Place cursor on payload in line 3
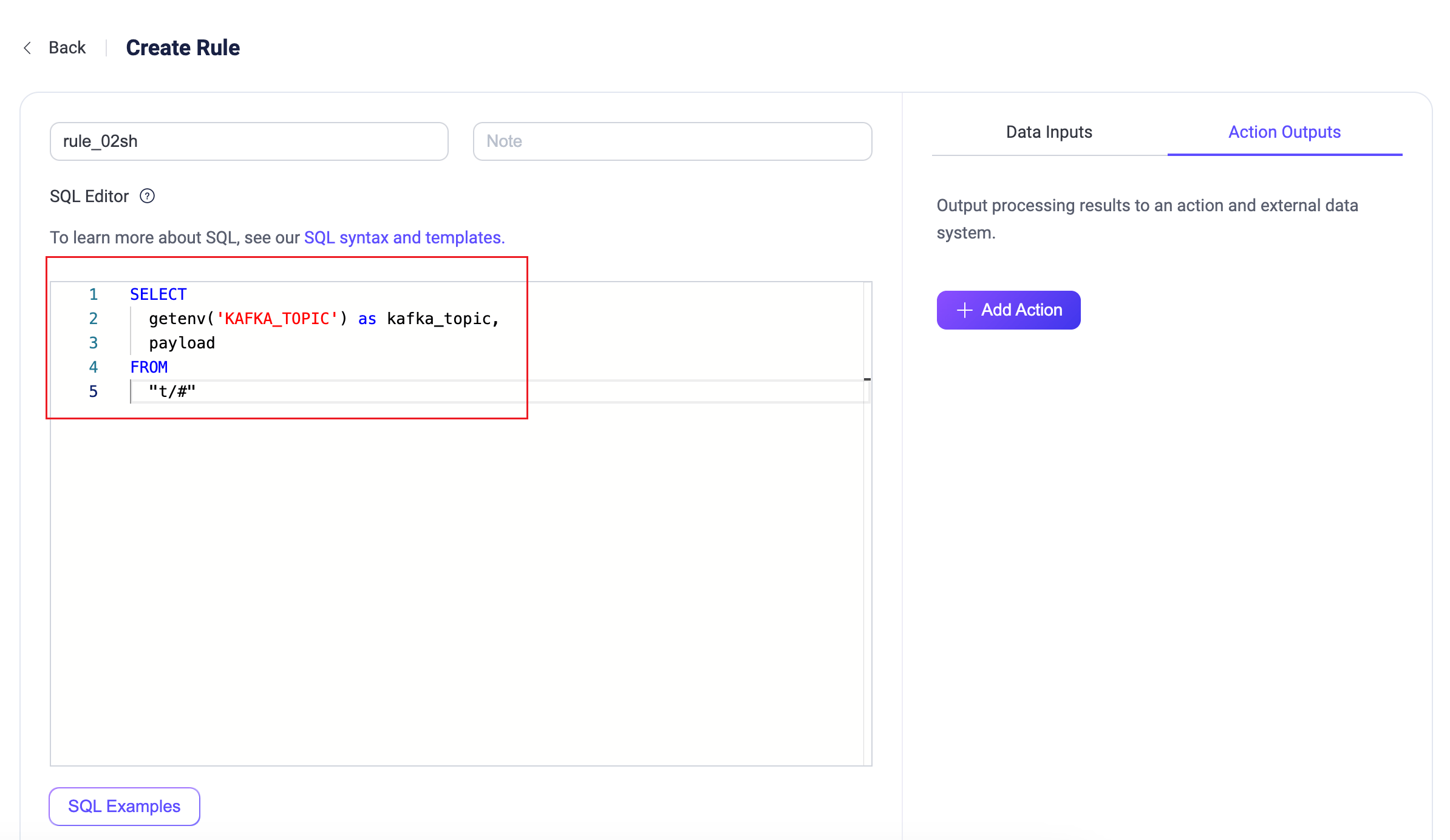The width and height of the screenshot is (1450, 840). click(x=182, y=343)
